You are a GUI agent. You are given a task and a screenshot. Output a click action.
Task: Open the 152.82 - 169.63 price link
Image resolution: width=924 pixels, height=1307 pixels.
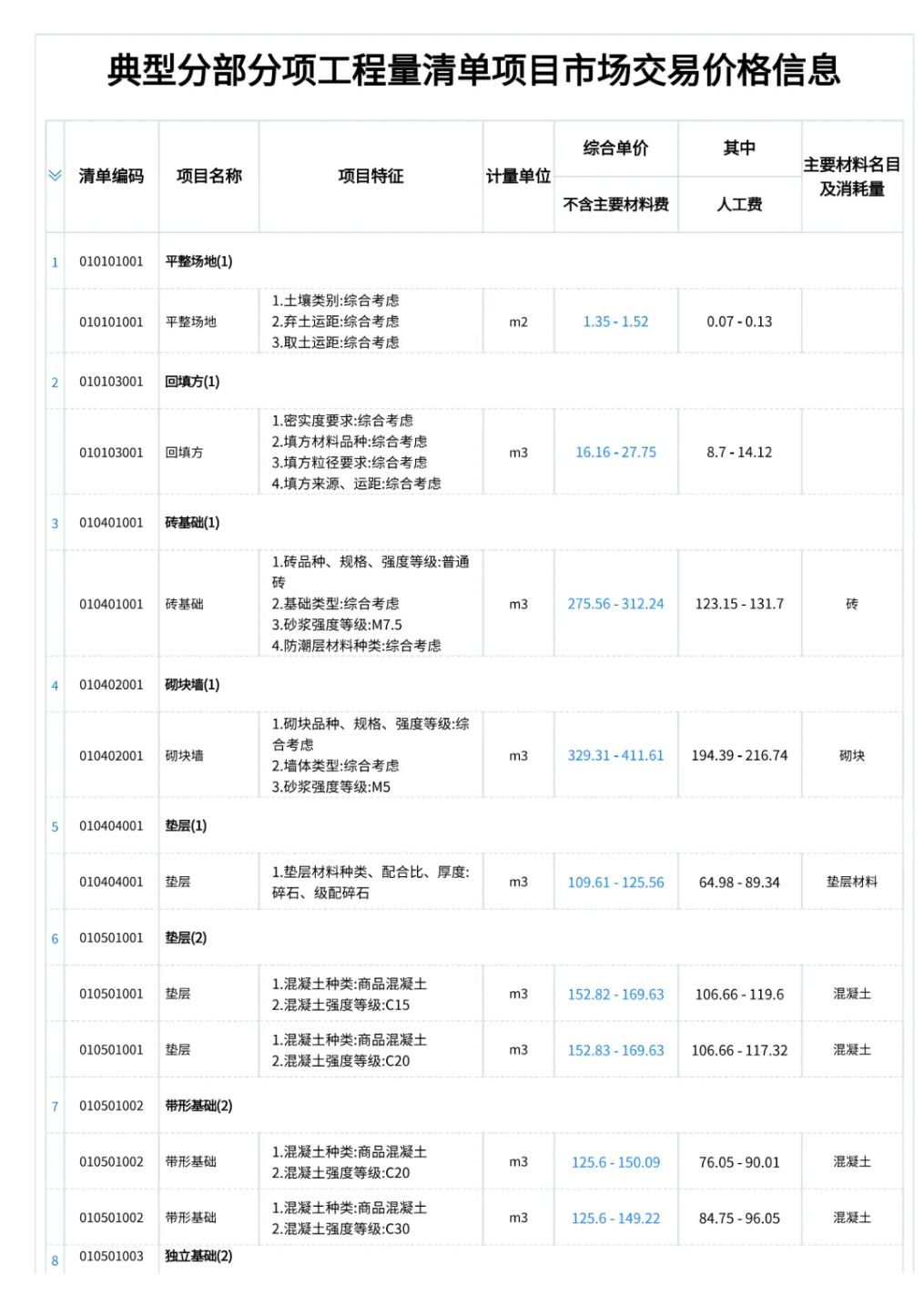[615, 995]
